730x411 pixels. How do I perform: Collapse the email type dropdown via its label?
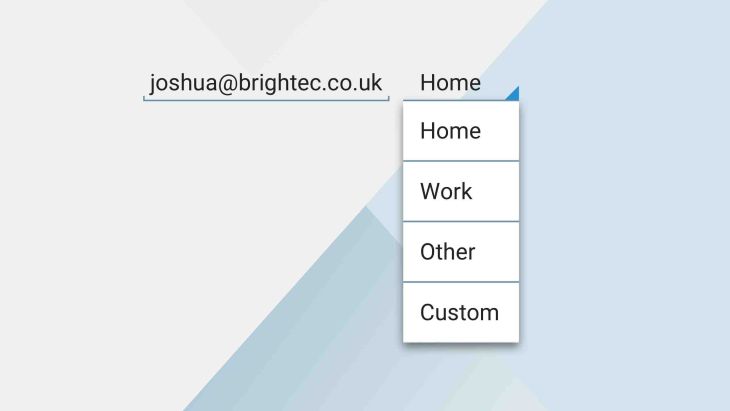coord(451,83)
